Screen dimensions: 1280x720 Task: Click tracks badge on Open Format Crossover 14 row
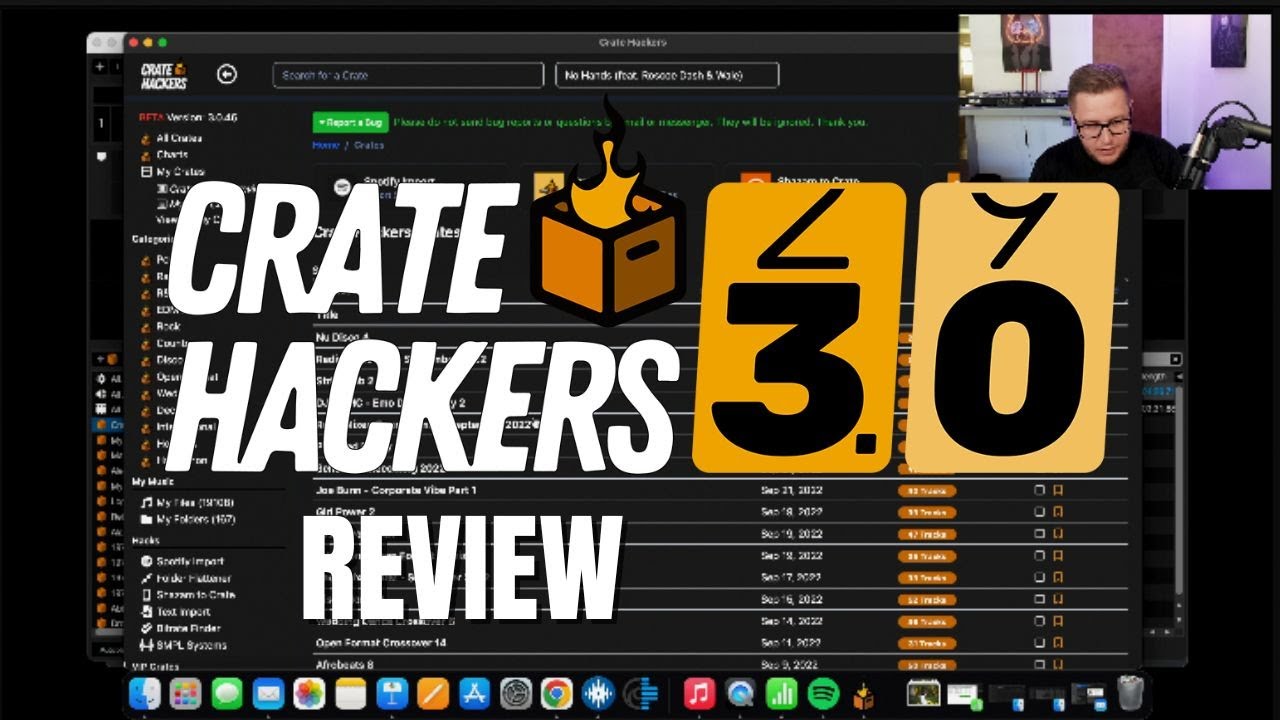[927, 643]
